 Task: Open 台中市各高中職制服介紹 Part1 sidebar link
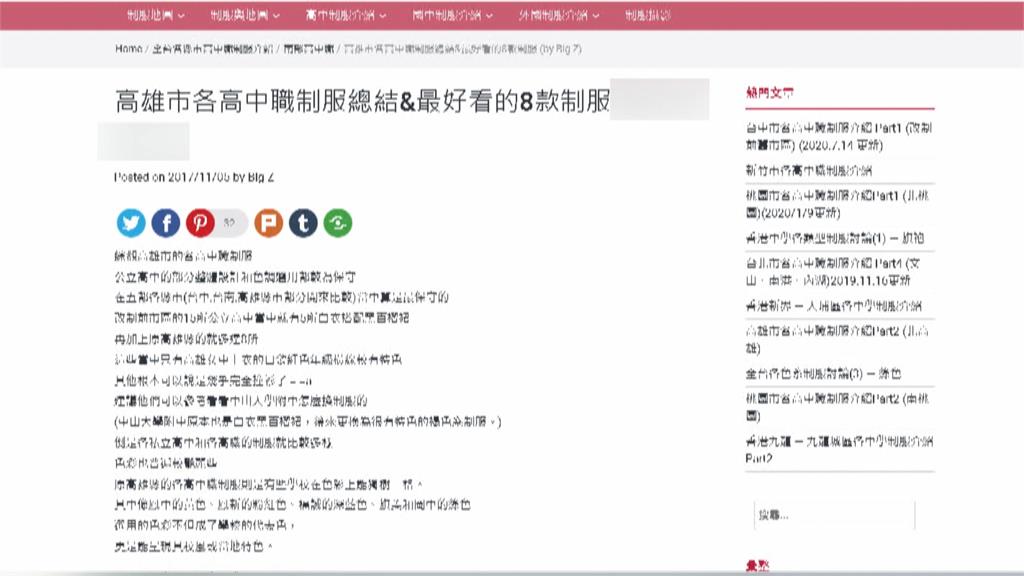click(x=839, y=136)
